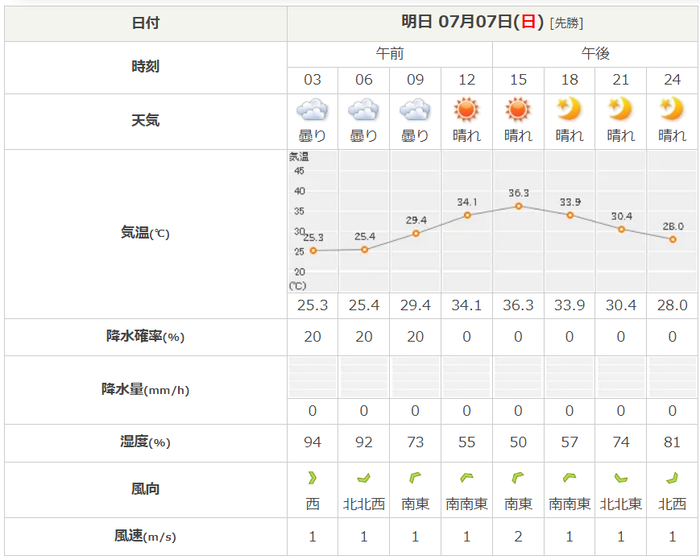Select the hour 24 column header
The height and width of the screenshot is (556, 700).
click(x=672, y=80)
